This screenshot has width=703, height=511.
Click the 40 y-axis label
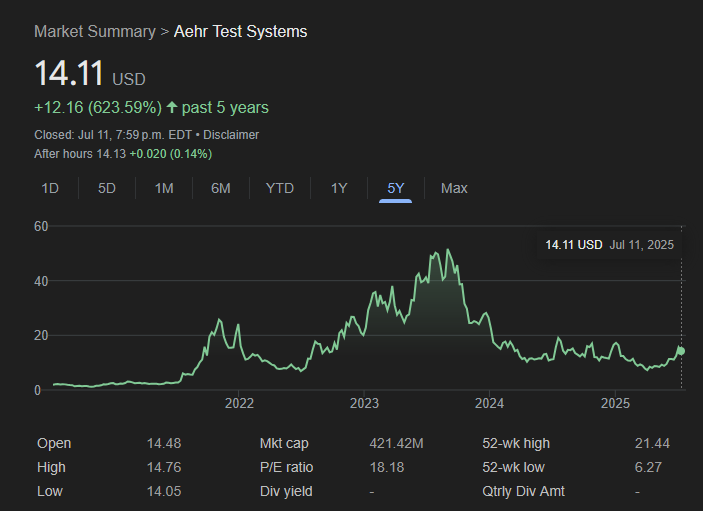[41, 281]
